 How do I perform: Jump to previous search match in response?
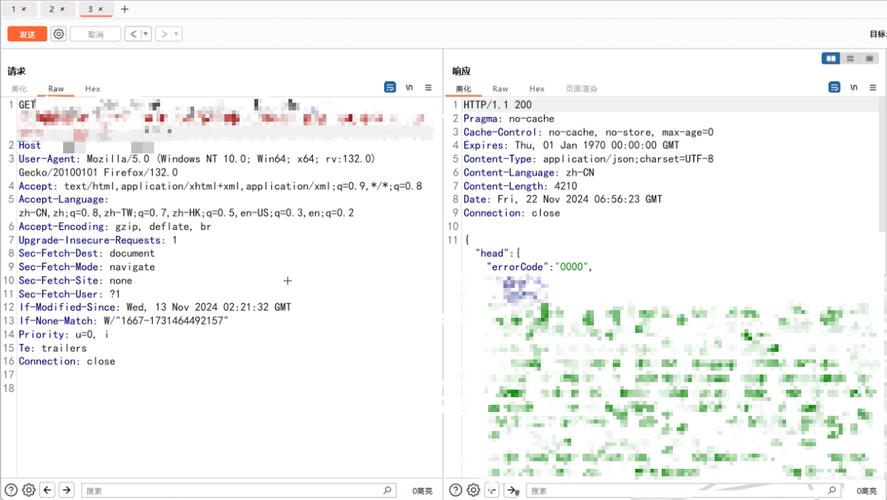click(x=492, y=490)
